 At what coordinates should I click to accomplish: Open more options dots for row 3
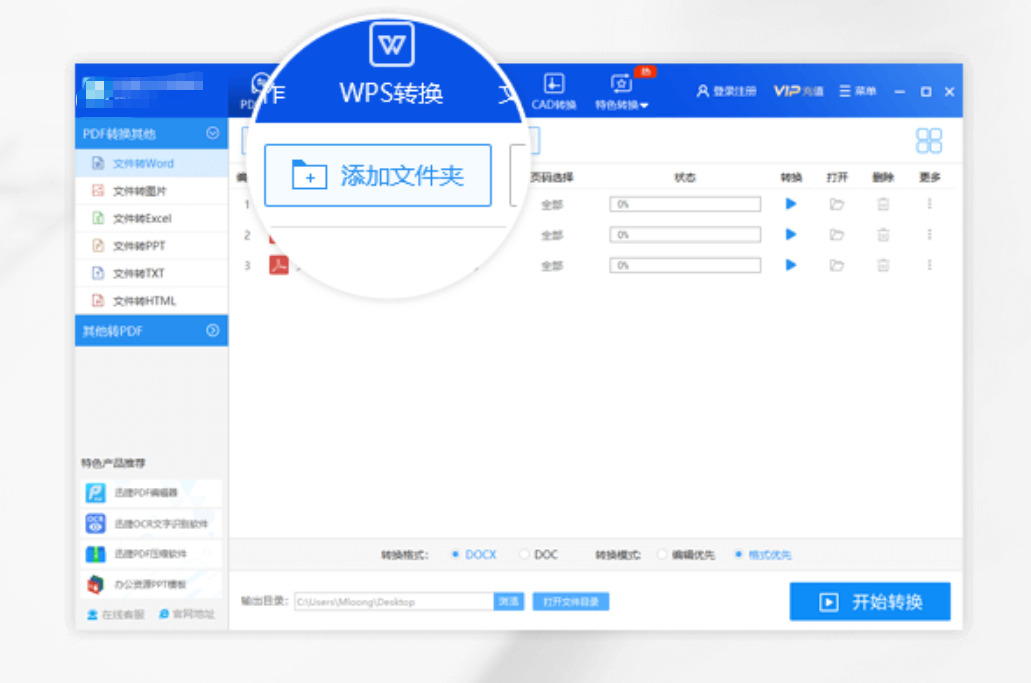coord(929,265)
